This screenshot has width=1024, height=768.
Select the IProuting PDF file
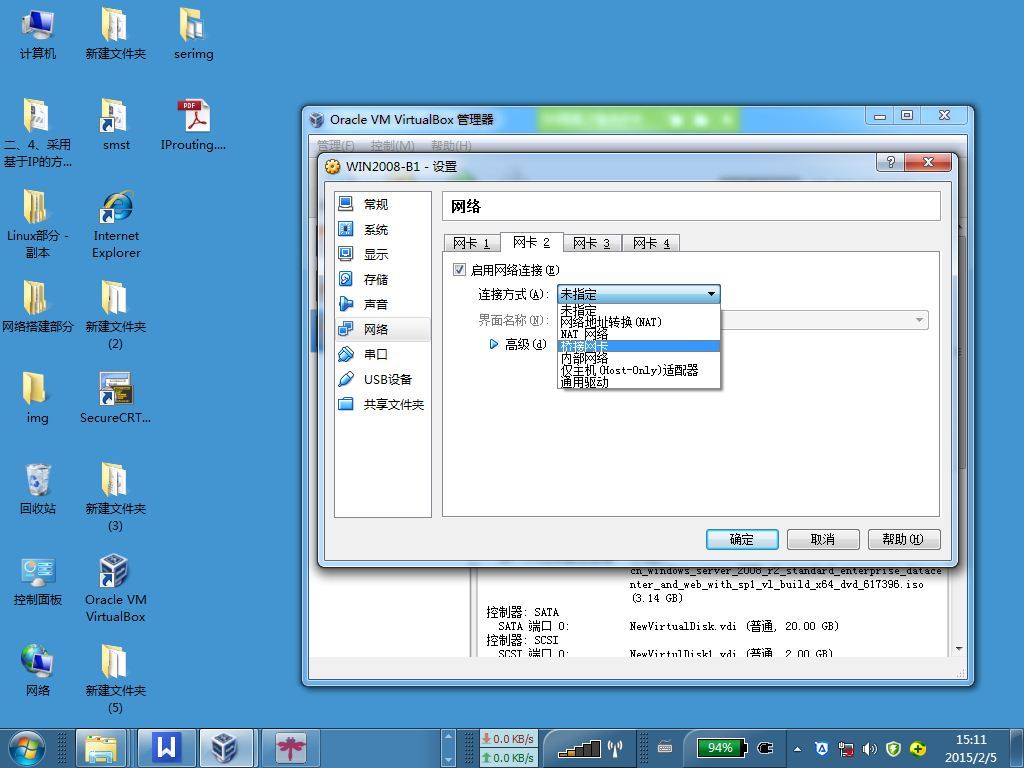[x=193, y=125]
